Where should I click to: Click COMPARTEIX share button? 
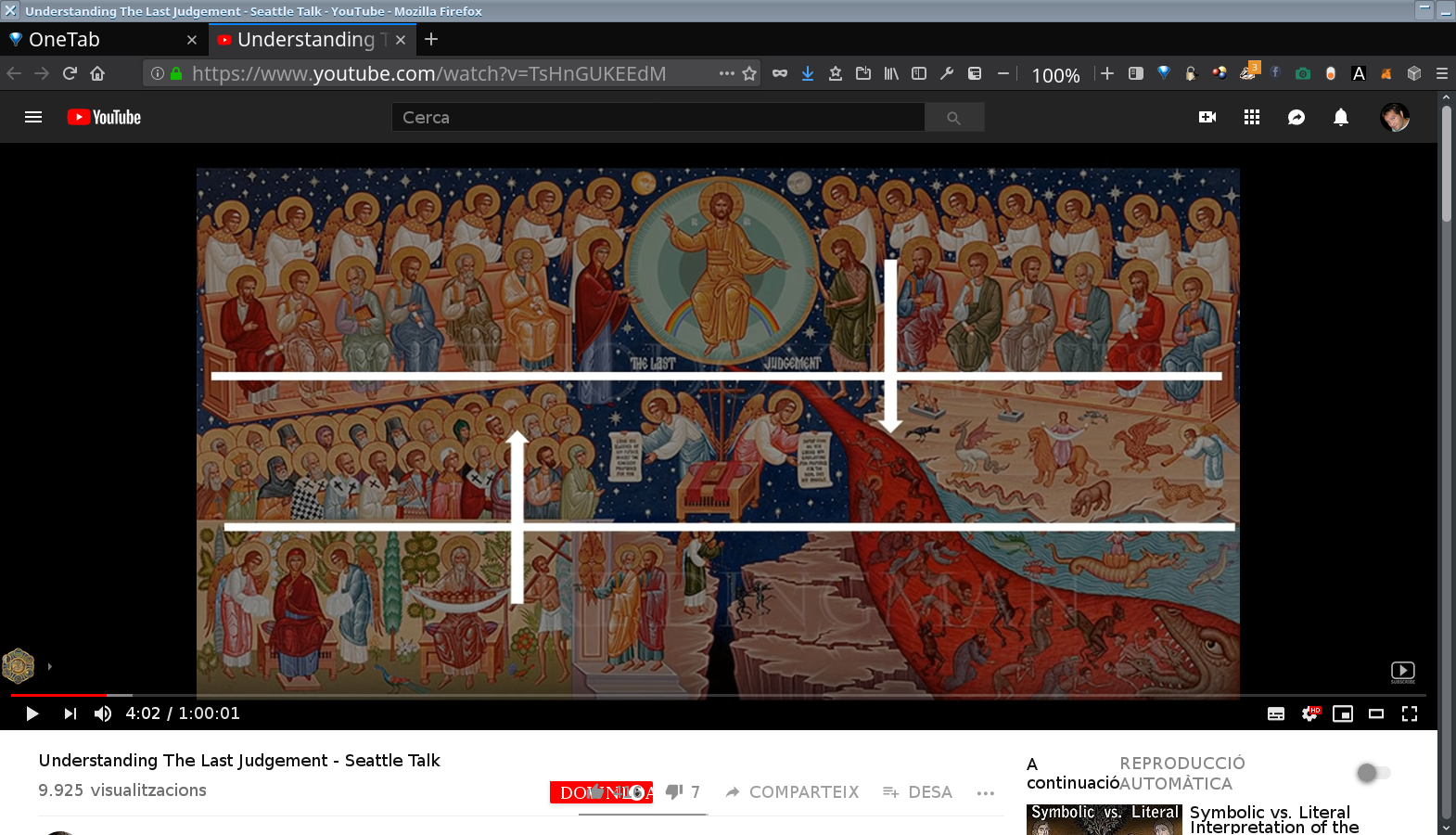pyautogui.click(x=792, y=791)
